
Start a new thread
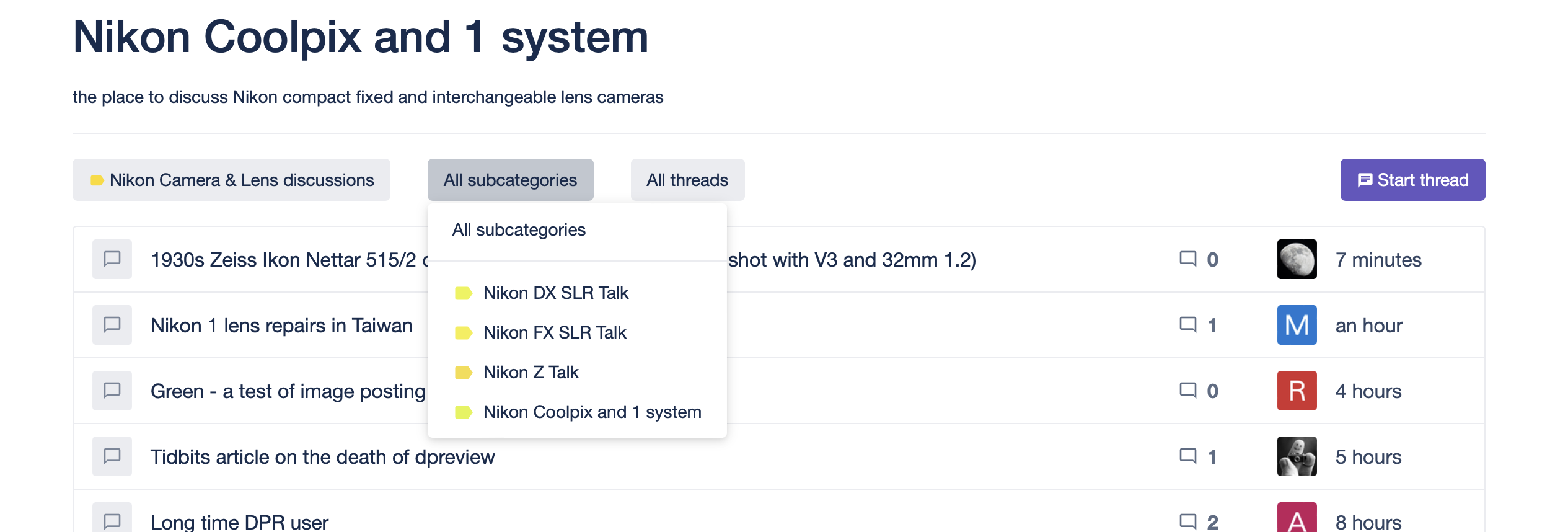(1412, 180)
